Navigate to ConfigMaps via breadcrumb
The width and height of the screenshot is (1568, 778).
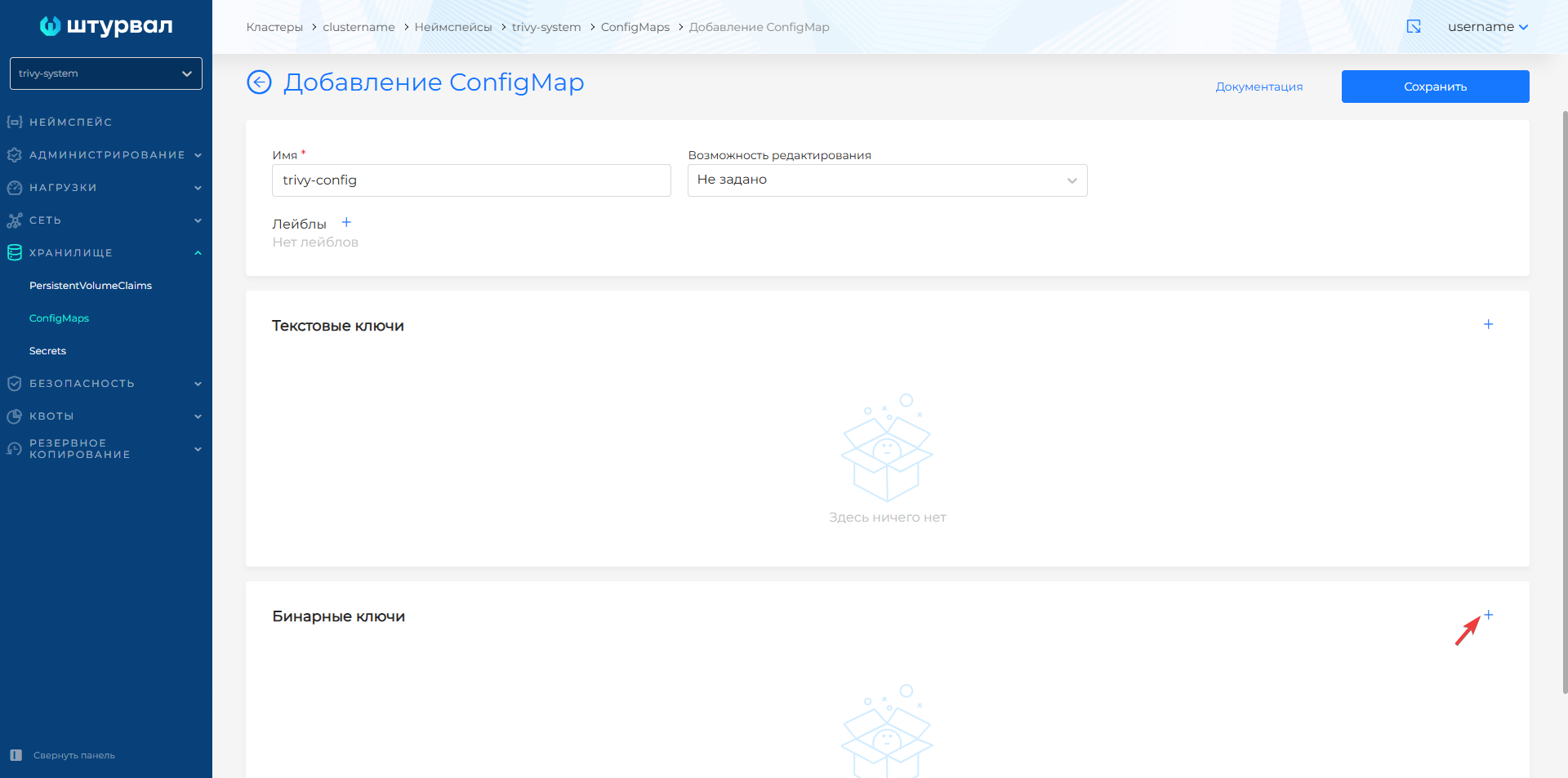[x=635, y=26]
